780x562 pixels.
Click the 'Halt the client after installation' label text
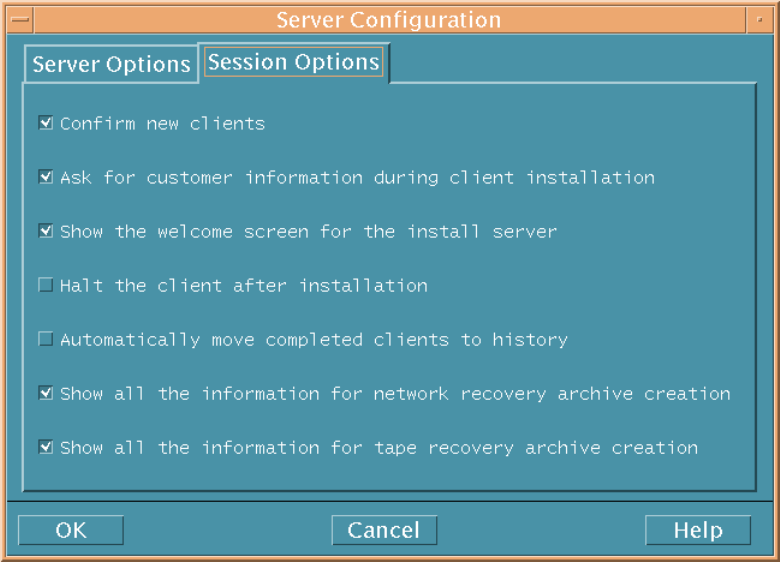pos(243,286)
